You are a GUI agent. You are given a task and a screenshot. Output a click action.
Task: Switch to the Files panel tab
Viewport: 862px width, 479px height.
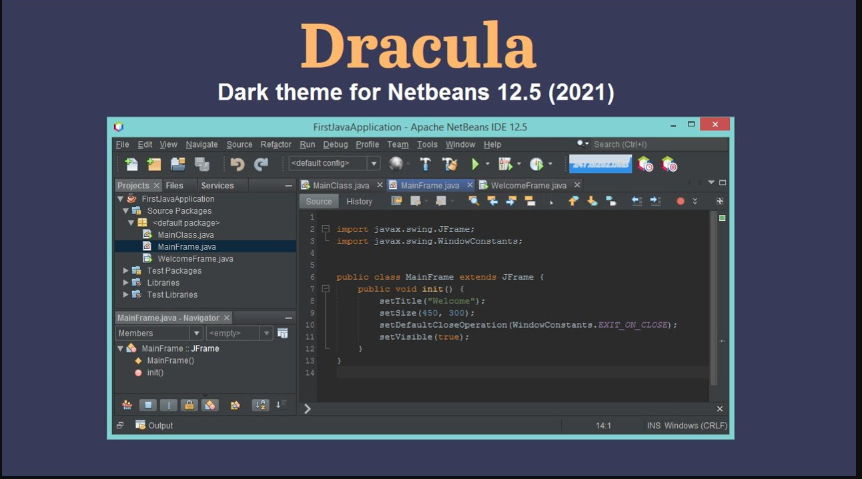[x=174, y=186]
